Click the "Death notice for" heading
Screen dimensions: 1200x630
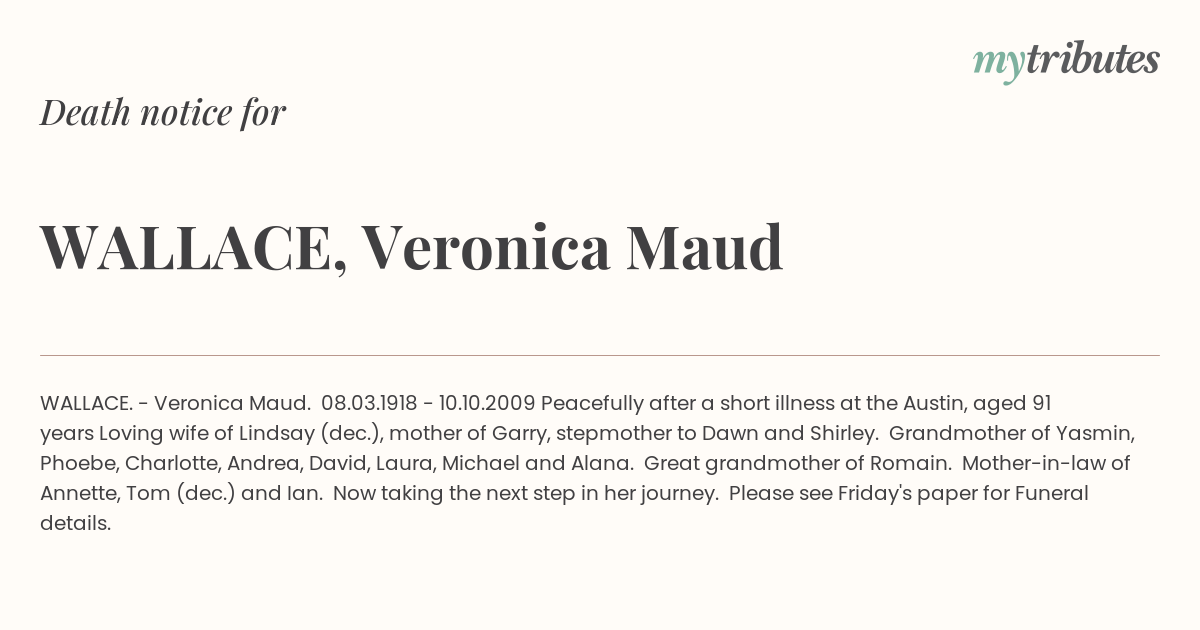(163, 113)
